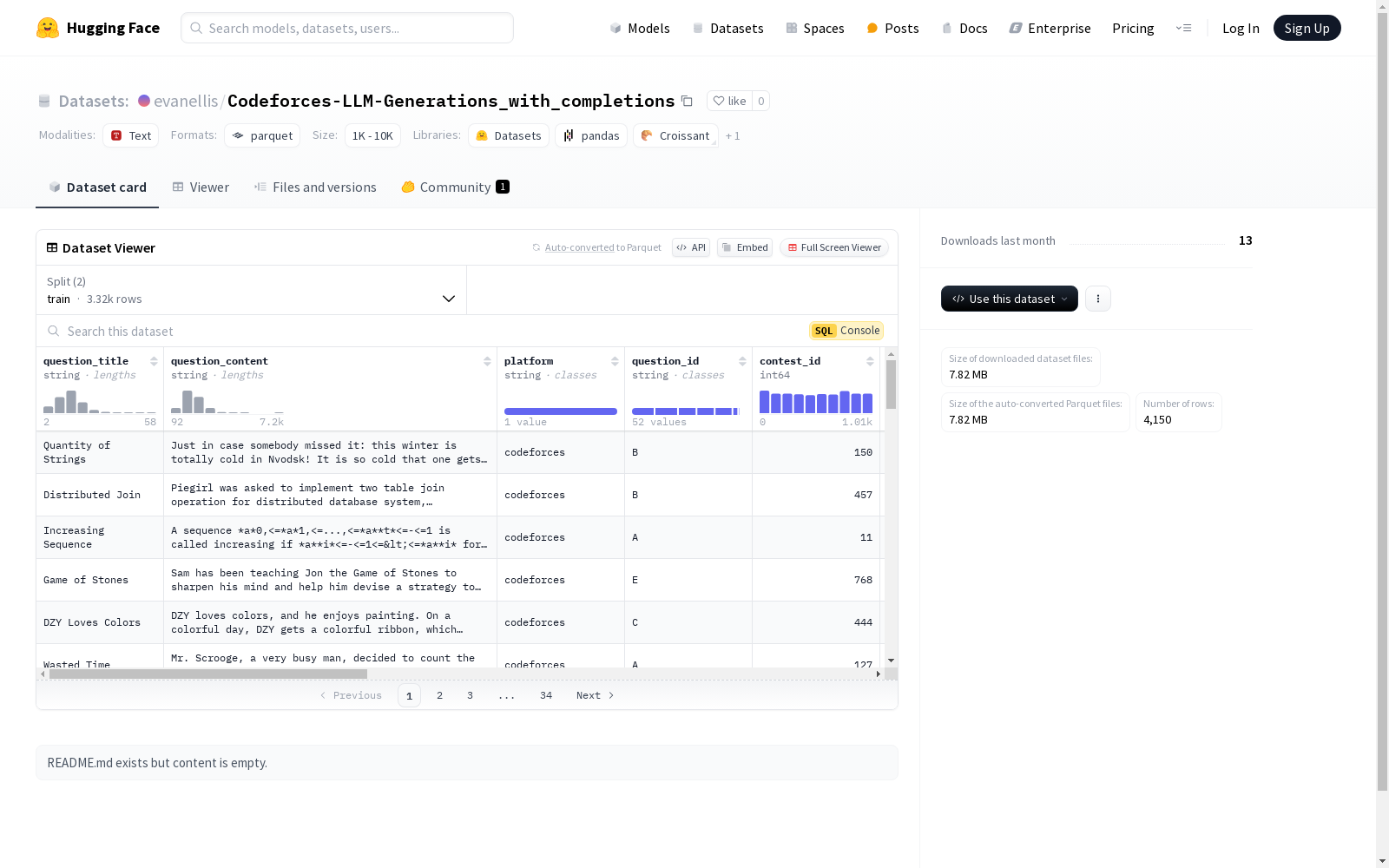
Task: Click the table horizontal scrollbar thumb
Action: pyautogui.click(x=208, y=674)
